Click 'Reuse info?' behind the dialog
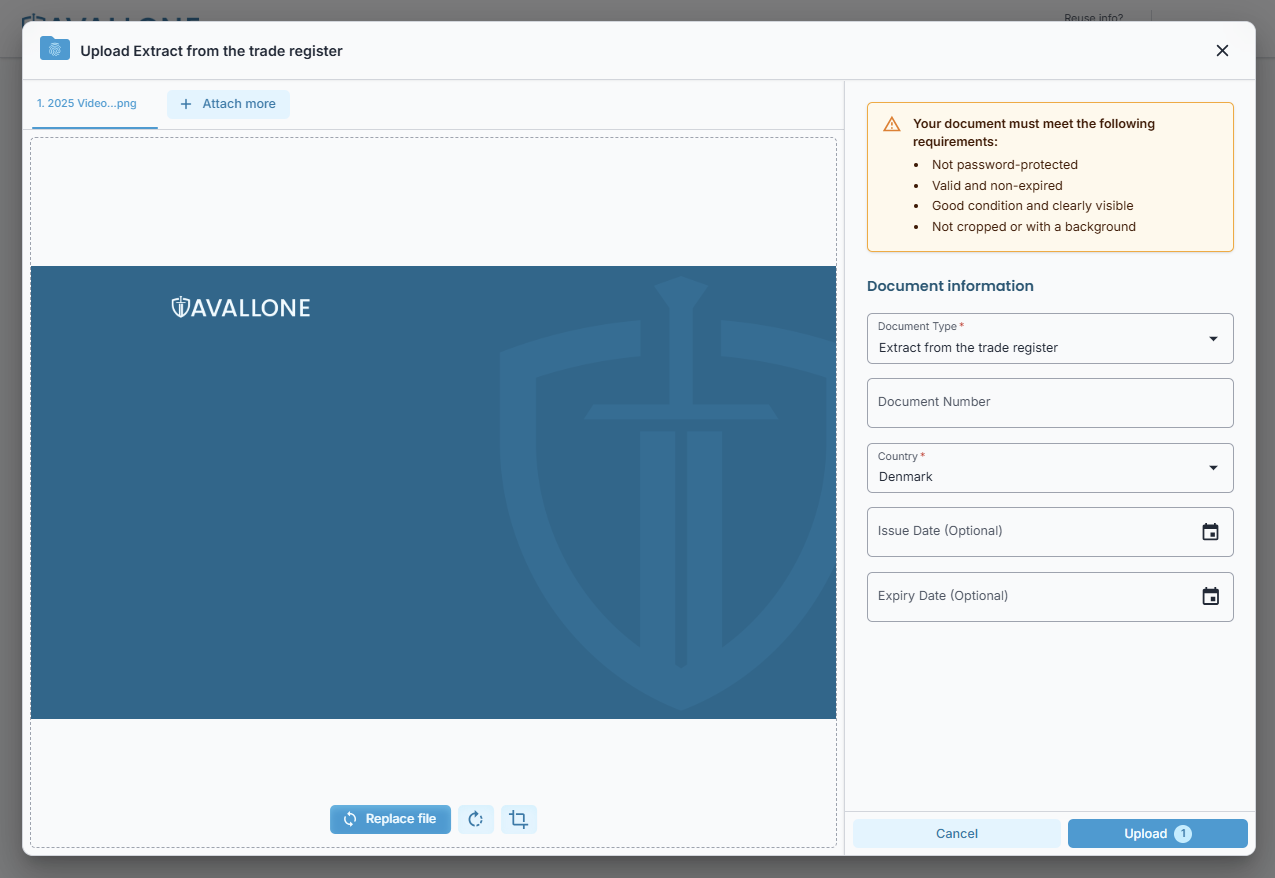The height and width of the screenshot is (878, 1275). (x=1093, y=17)
